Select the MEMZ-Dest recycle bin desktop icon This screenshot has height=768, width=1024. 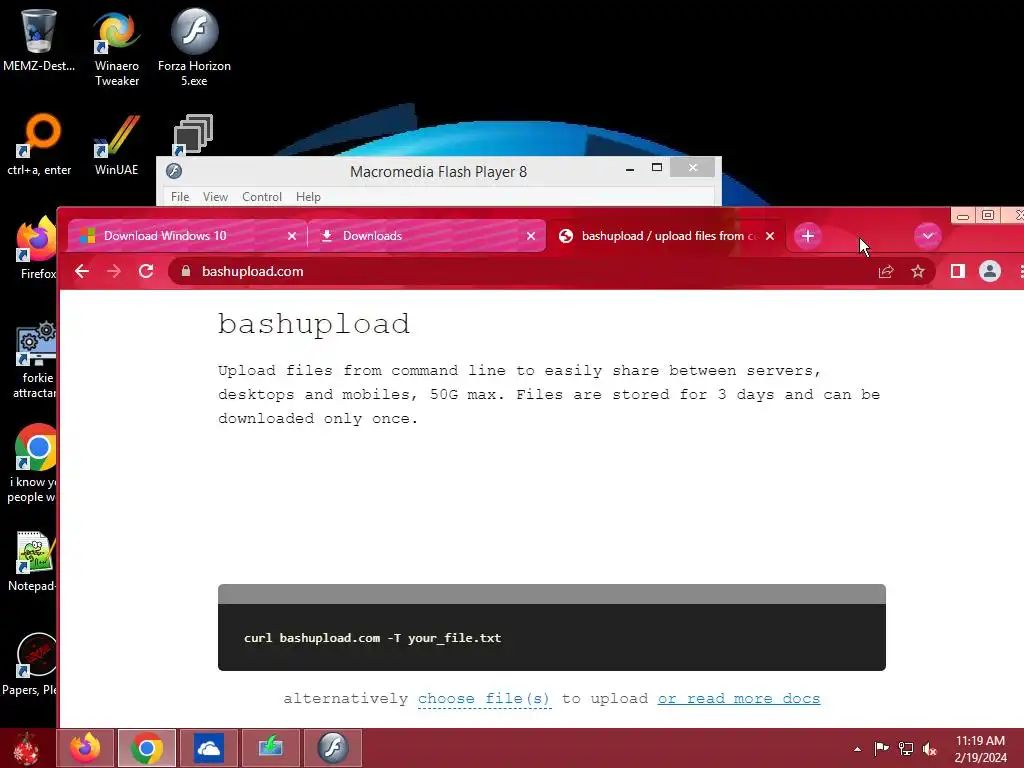point(39,40)
